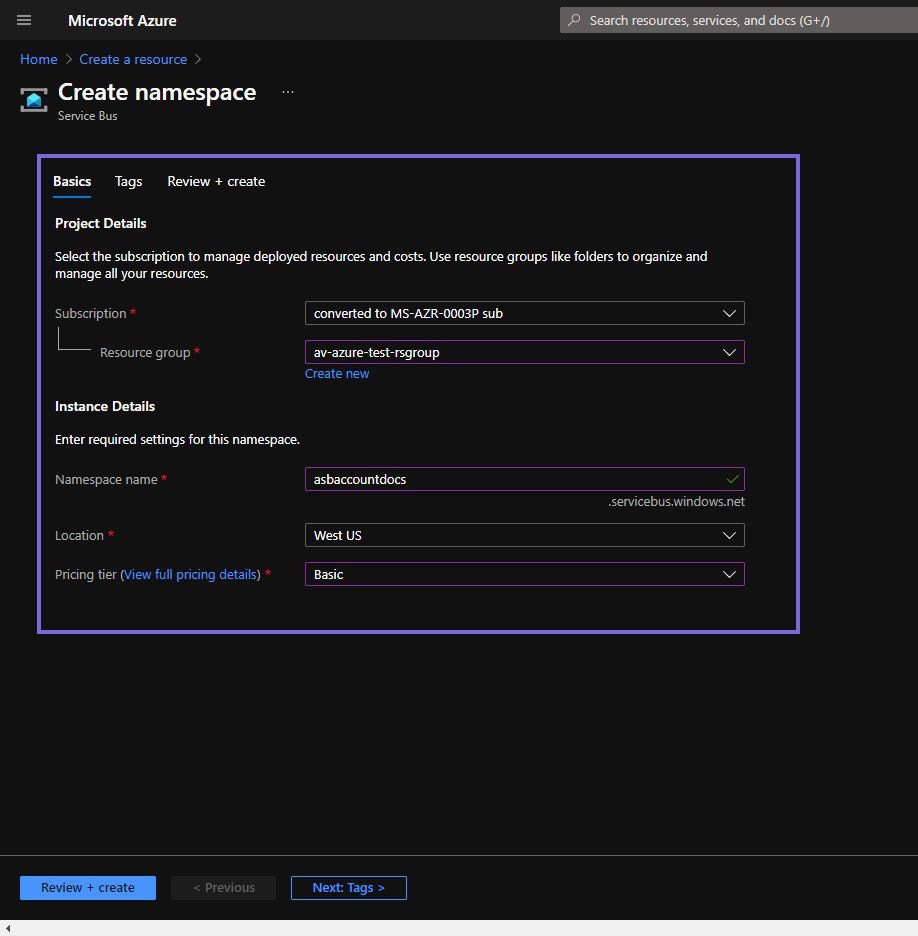Screen dimensions: 918x936
Task: Open the Review + create tab
Action: pos(216,181)
